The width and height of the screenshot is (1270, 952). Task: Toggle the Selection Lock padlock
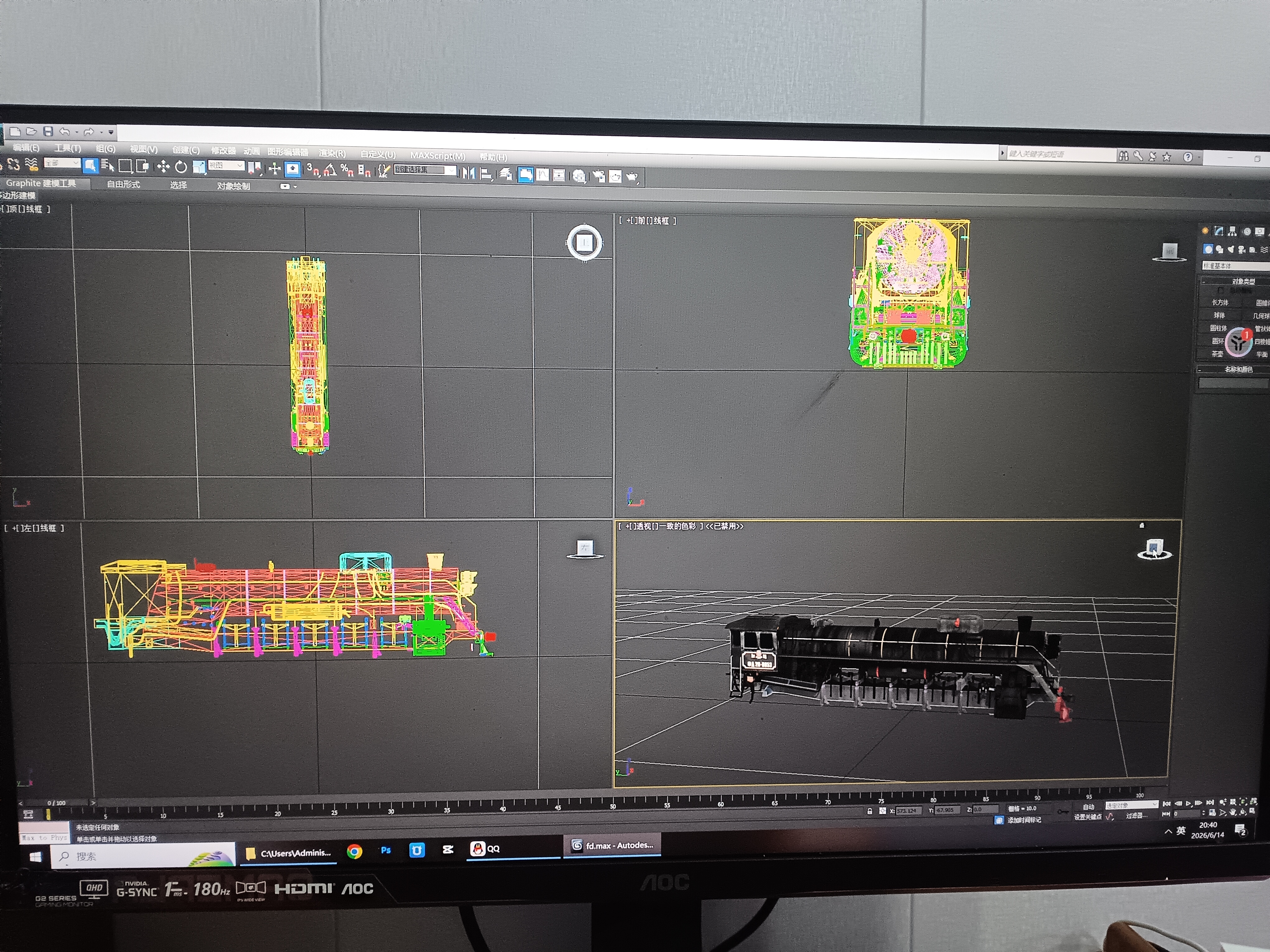tap(869, 811)
